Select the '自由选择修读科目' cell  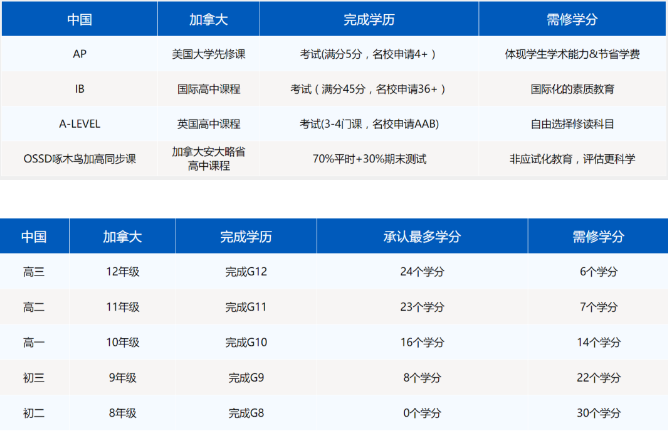(x=572, y=124)
